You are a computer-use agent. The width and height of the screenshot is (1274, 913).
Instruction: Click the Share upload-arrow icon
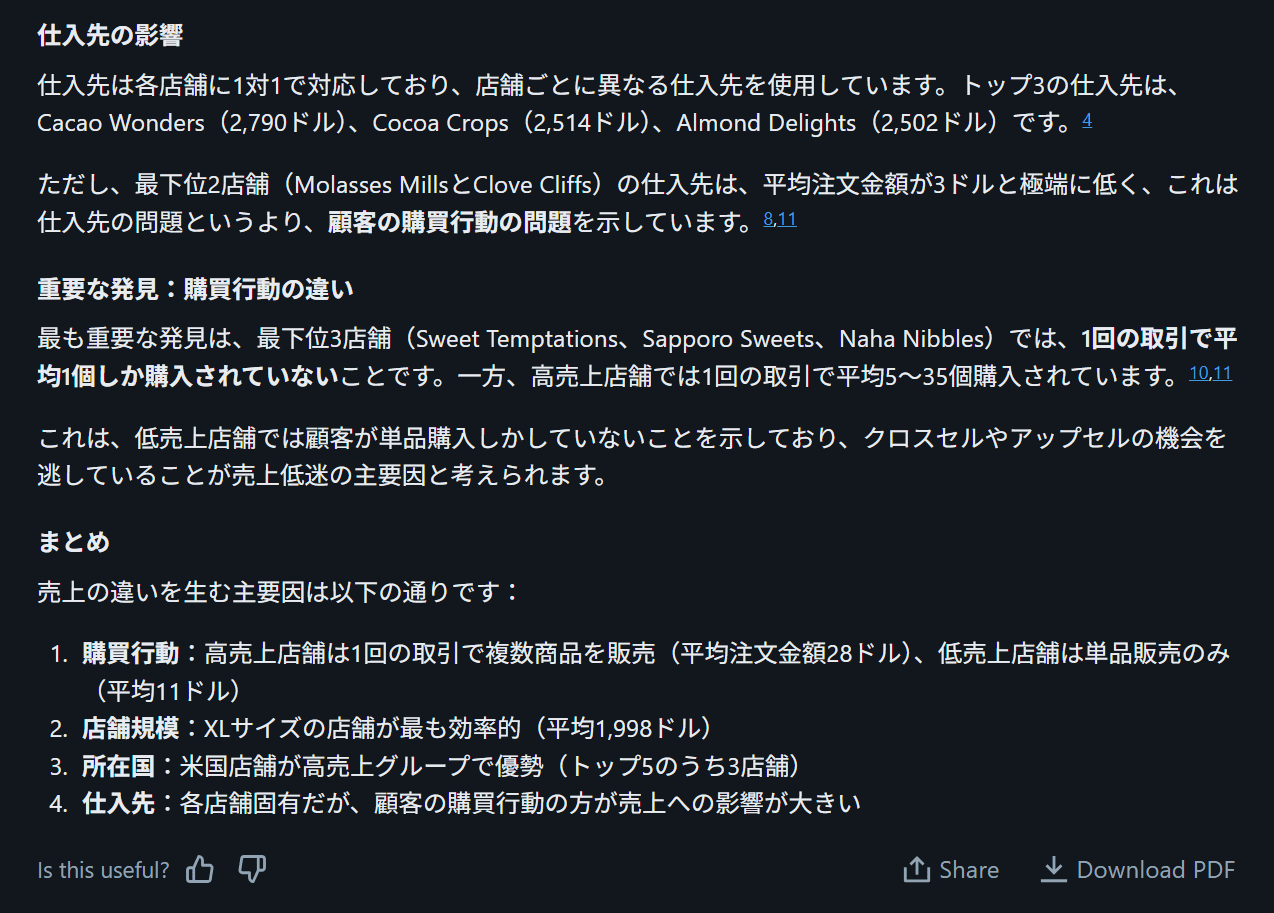916,870
